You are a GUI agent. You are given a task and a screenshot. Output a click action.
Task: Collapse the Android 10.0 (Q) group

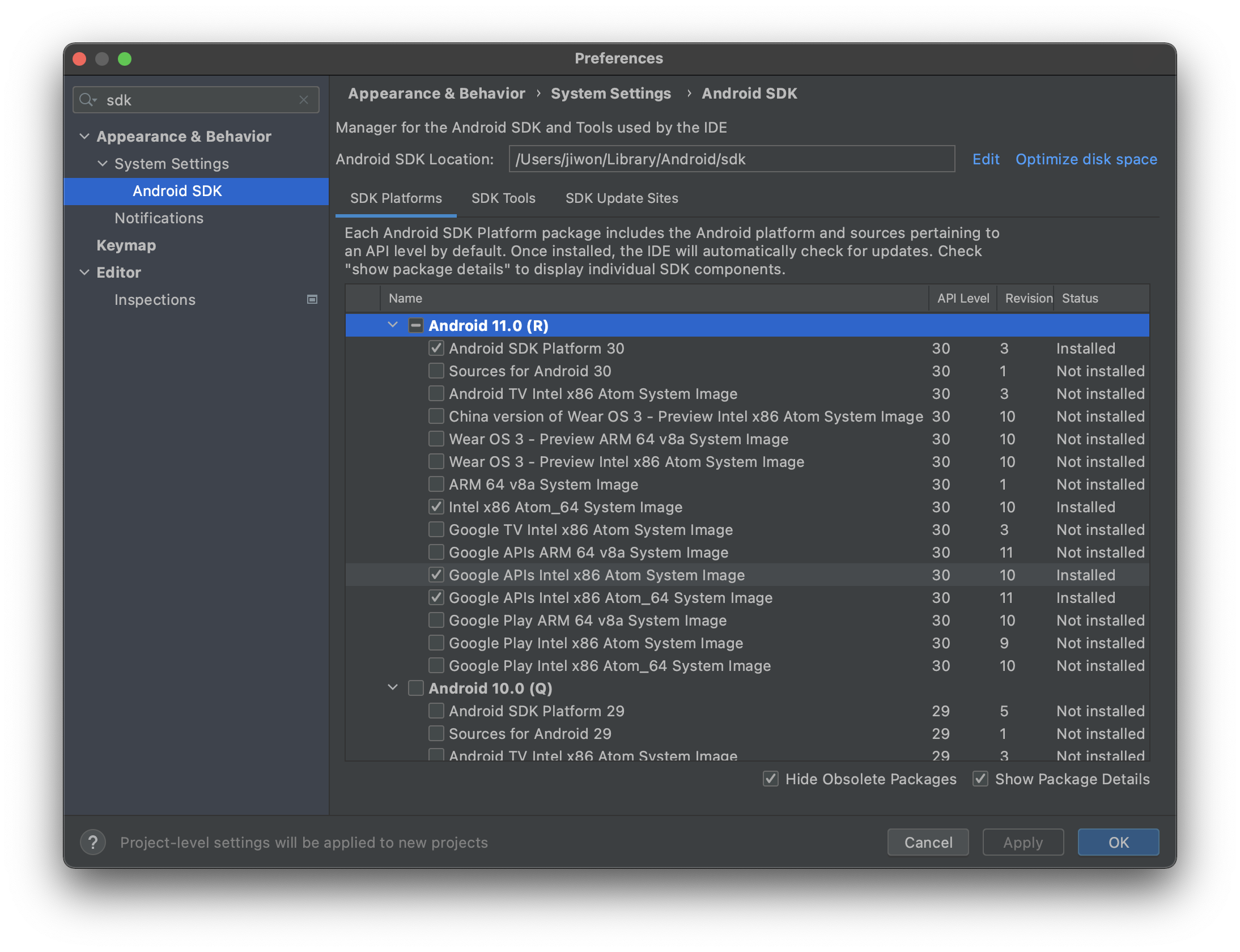393,688
